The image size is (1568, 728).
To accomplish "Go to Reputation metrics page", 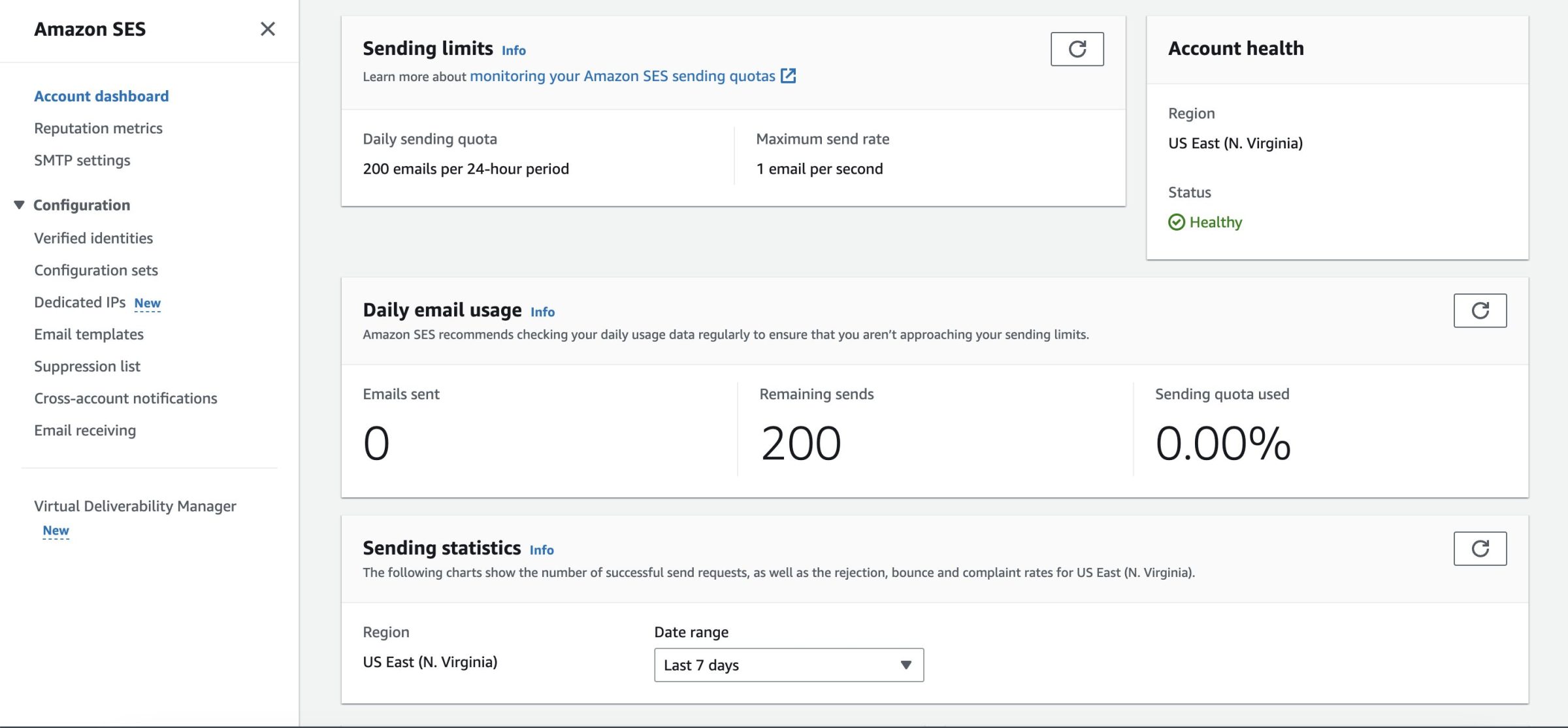I will click(98, 128).
